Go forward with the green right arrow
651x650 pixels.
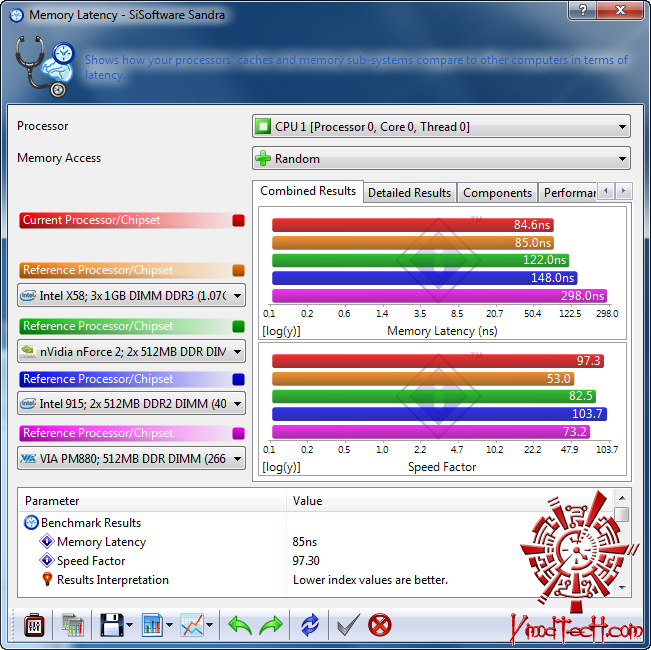pyautogui.click(x=271, y=626)
